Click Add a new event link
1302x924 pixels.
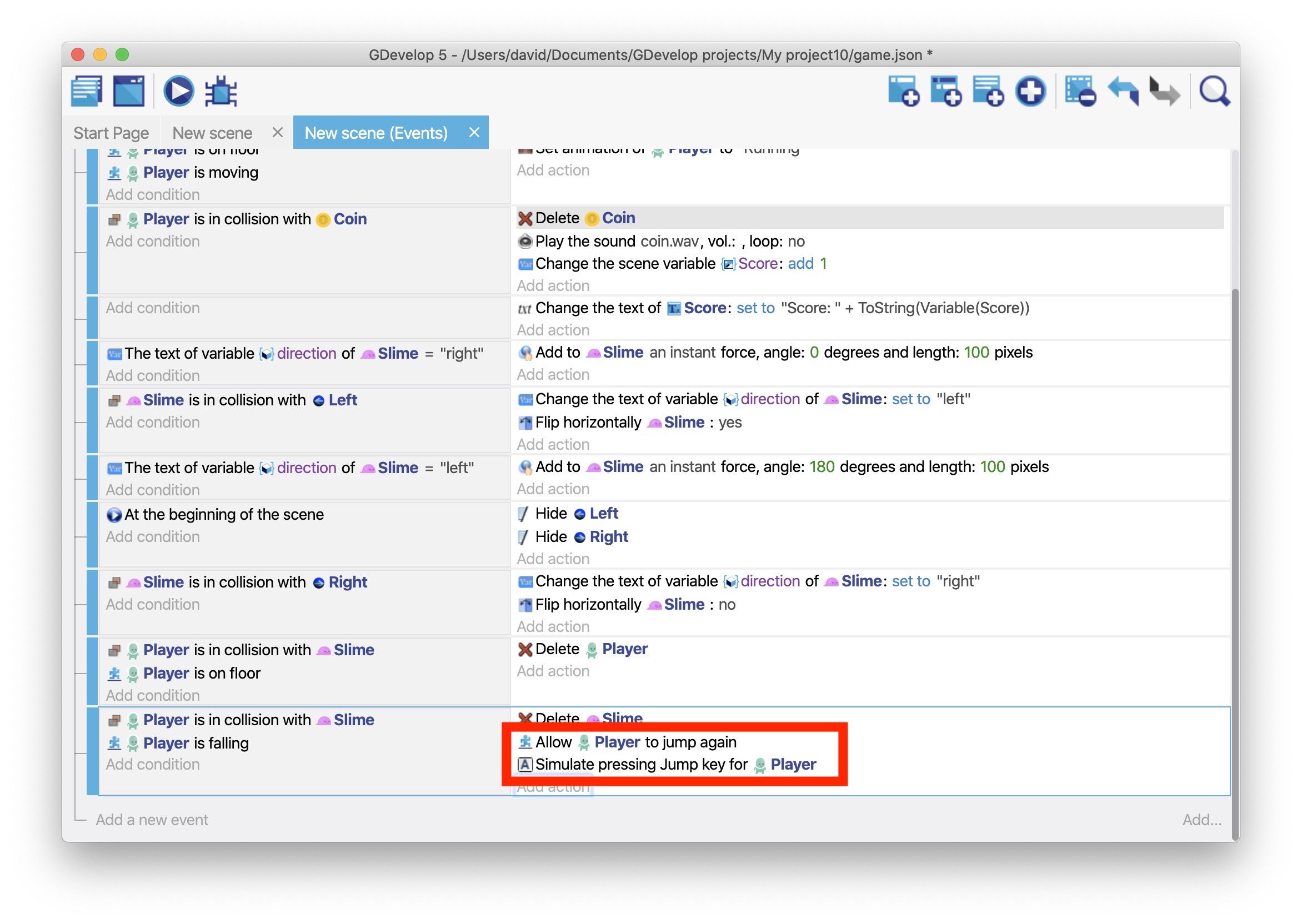click(x=152, y=820)
